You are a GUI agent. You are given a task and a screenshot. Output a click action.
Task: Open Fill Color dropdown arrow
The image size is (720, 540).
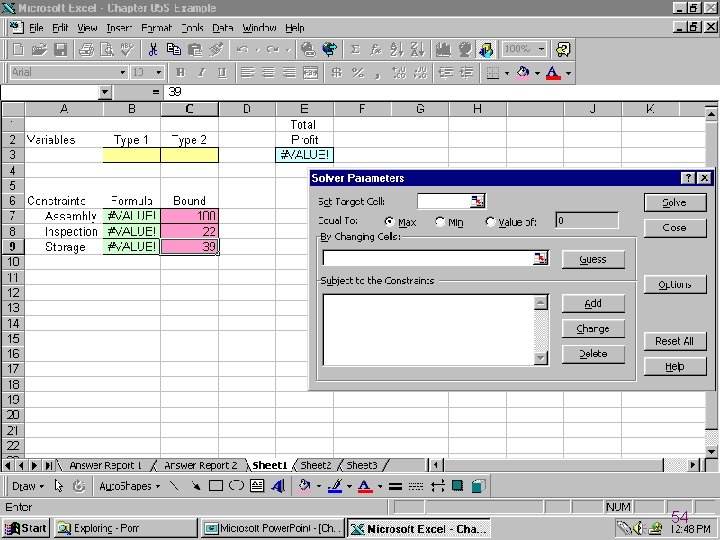pos(537,73)
